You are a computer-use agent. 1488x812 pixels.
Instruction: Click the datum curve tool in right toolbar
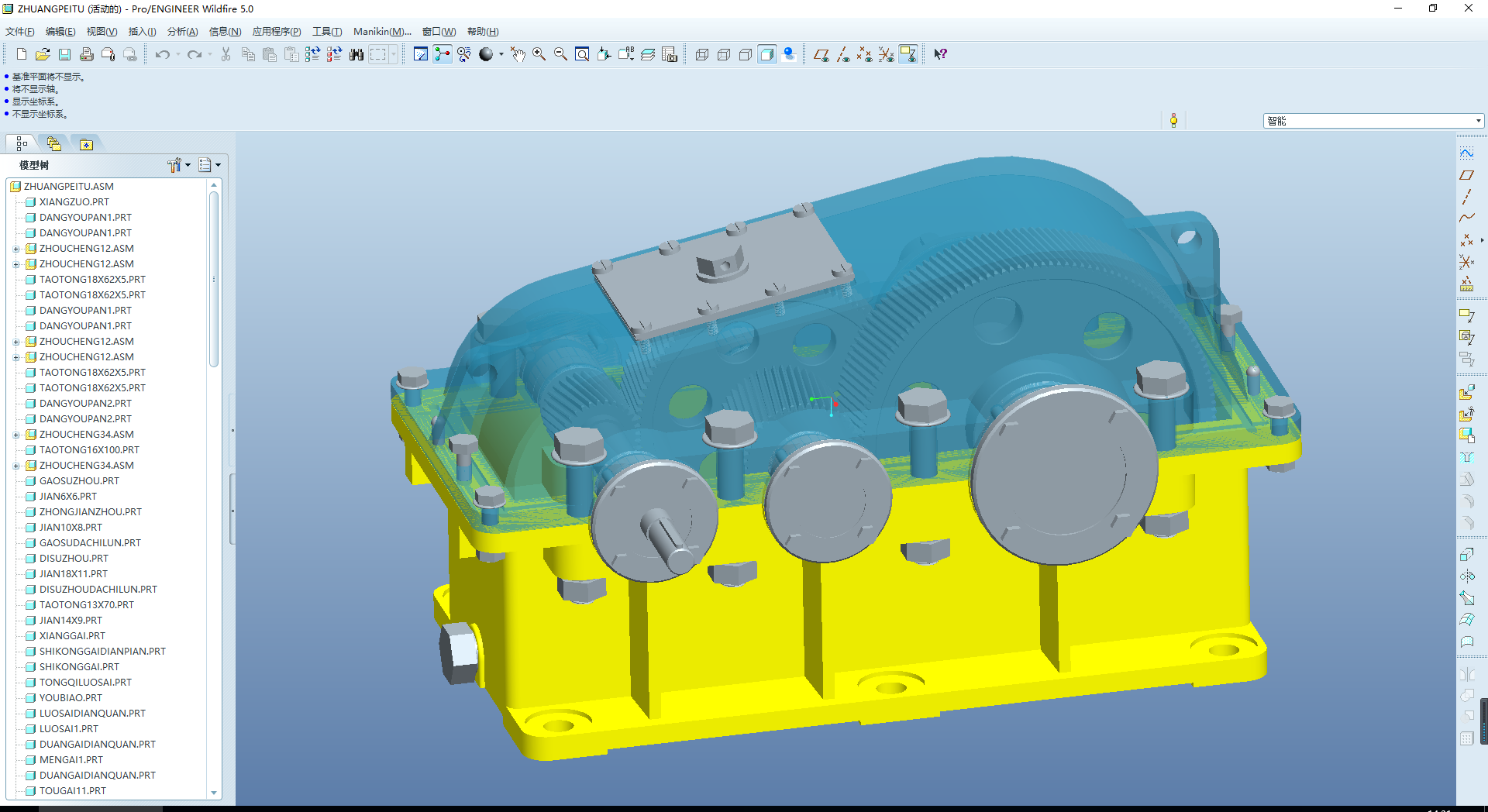coord(1466,218)
